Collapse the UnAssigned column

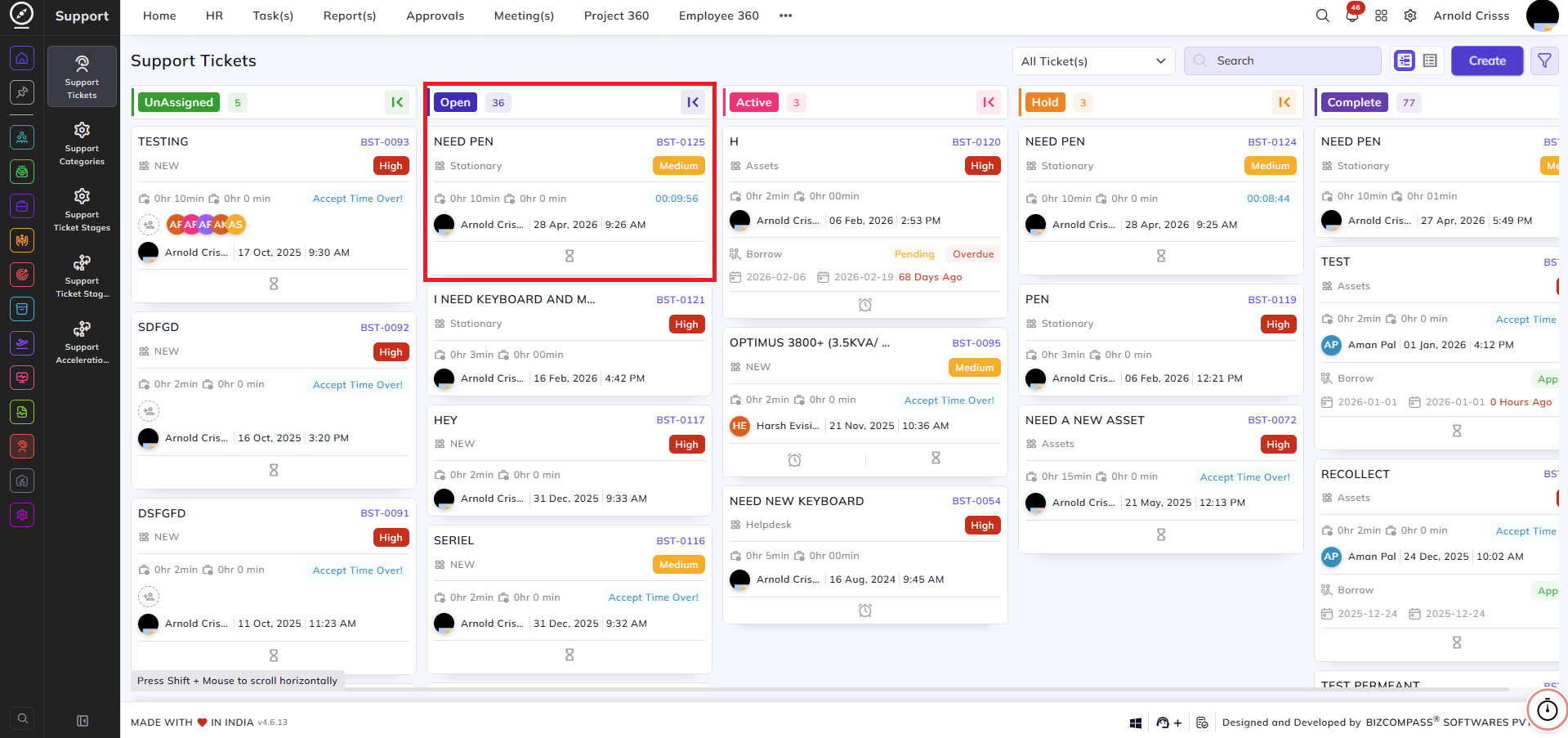click(397, 102)
